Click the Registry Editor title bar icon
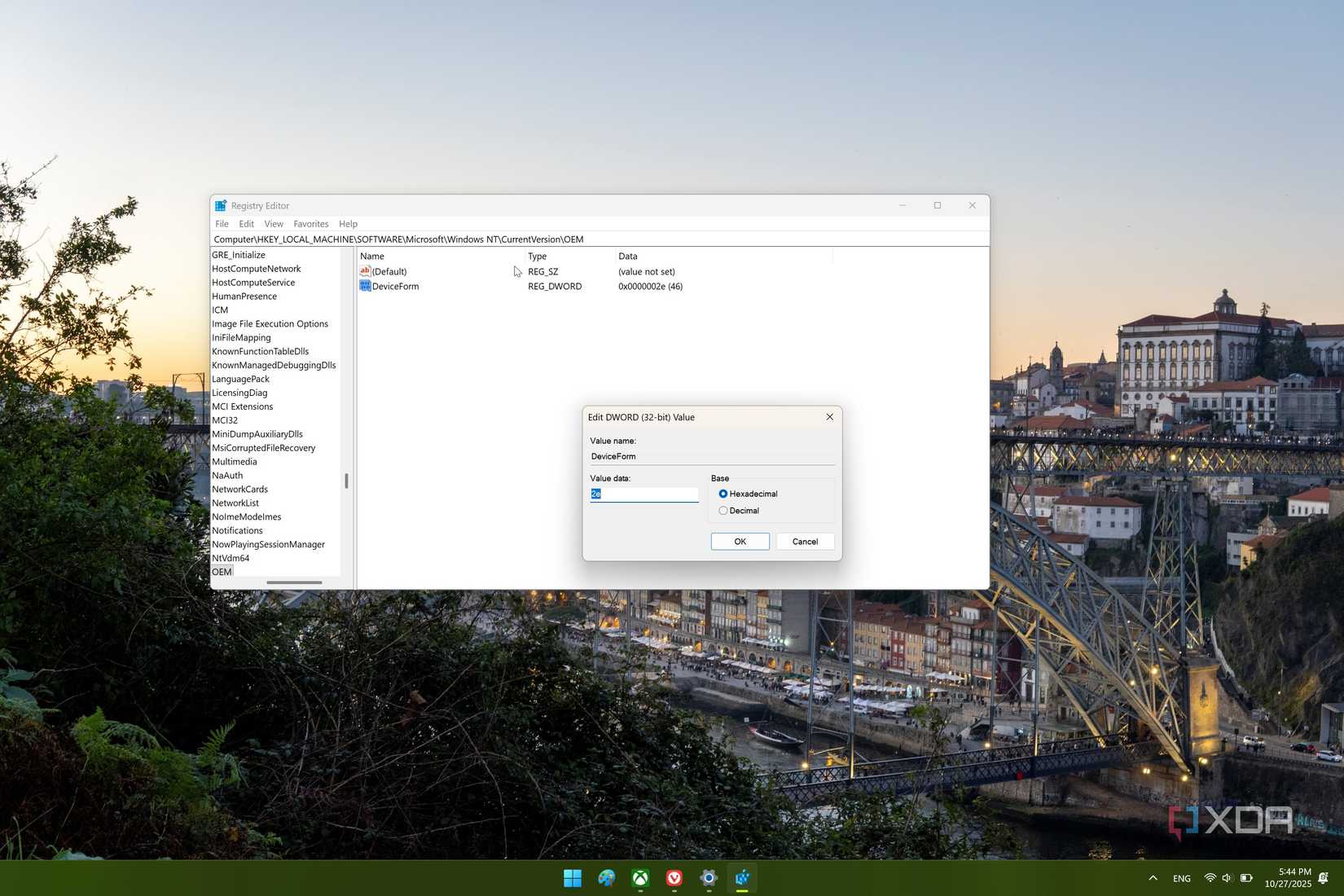 [x=221, y=206]
